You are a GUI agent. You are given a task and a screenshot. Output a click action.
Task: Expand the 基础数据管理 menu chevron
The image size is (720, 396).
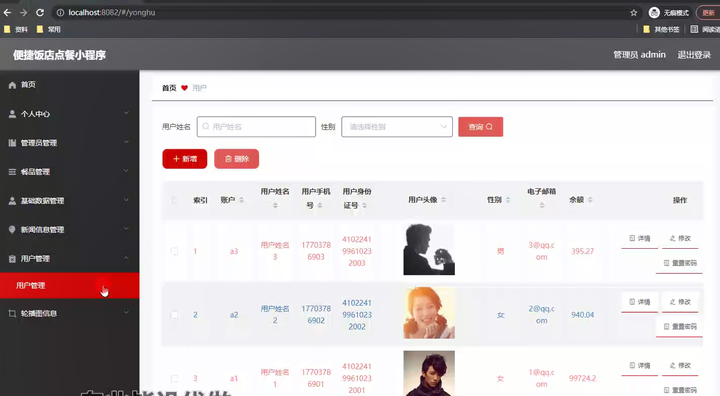(x=126, y=200)
